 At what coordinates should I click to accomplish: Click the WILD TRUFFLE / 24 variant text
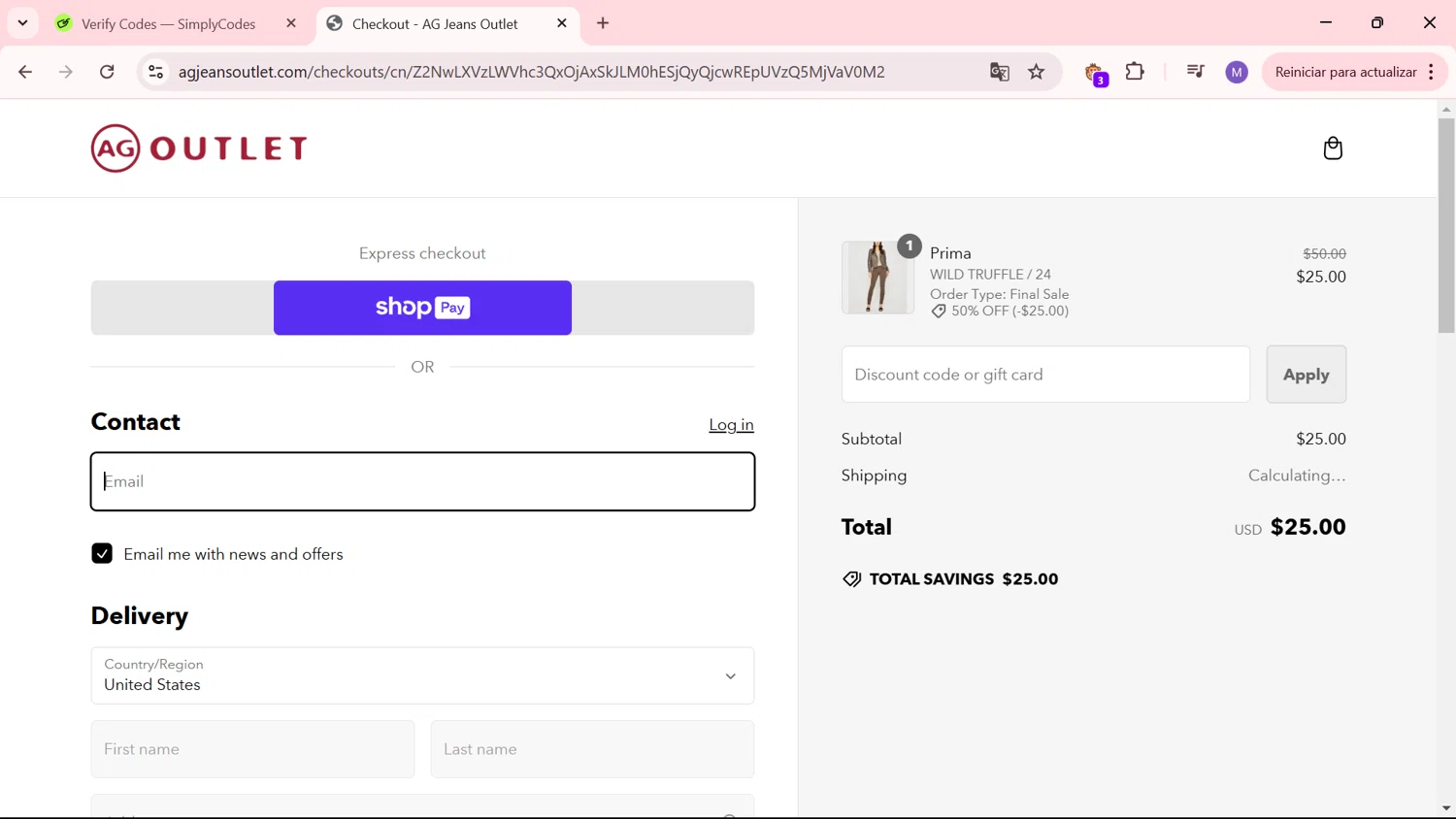[x=990, y=275]
